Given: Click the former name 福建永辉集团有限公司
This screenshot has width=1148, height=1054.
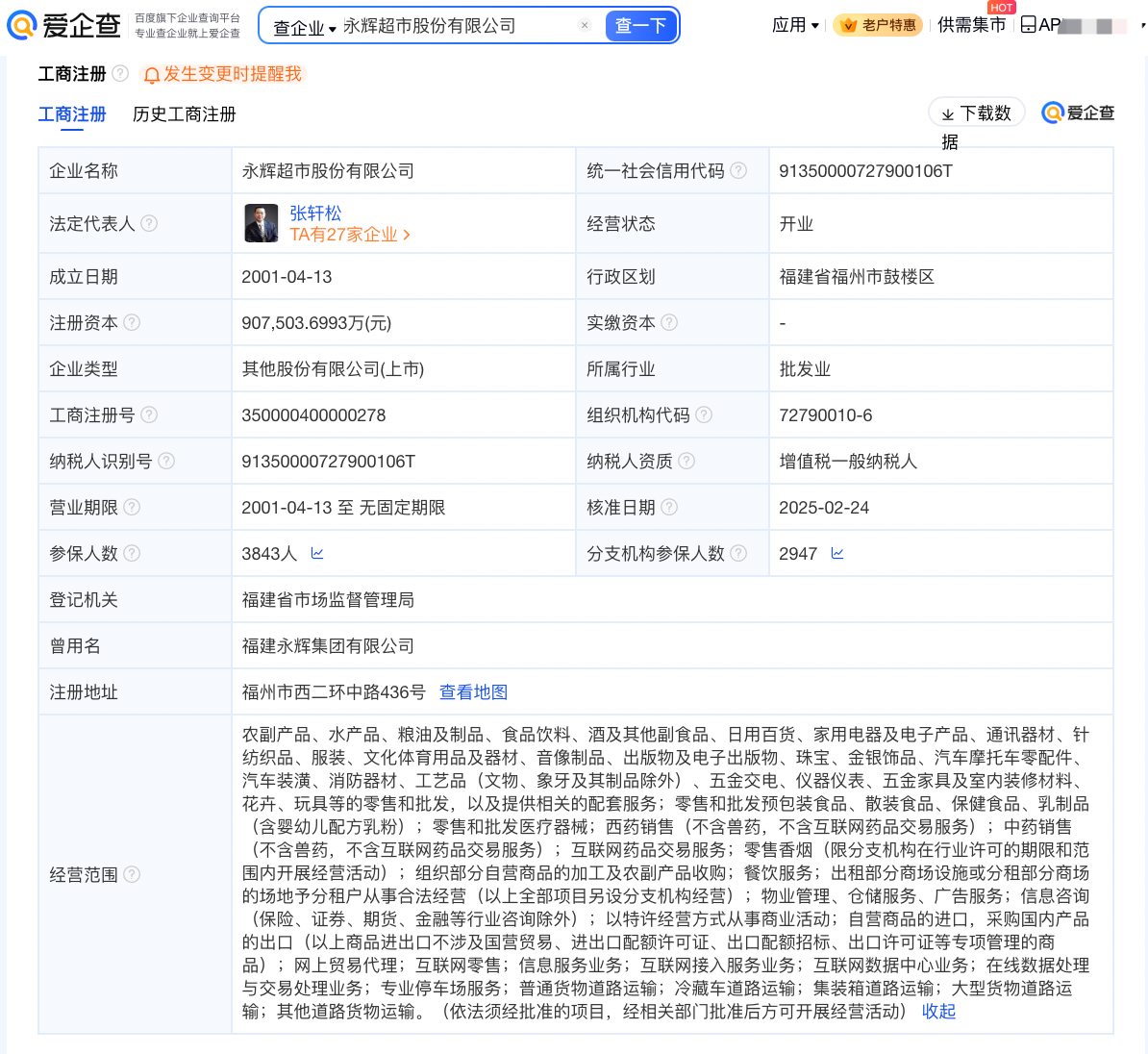Looking at the screenshot, I should (328, 646).
